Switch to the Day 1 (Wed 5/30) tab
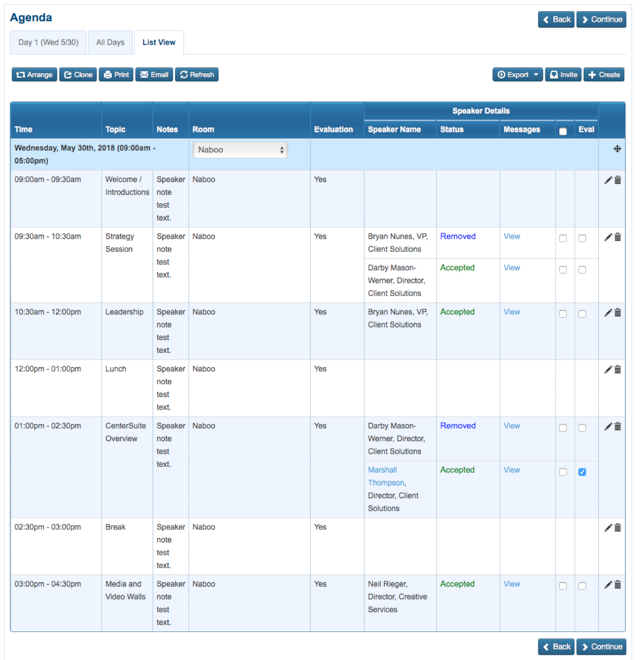Viewport: 642px width, 660px height. (48, 43)
